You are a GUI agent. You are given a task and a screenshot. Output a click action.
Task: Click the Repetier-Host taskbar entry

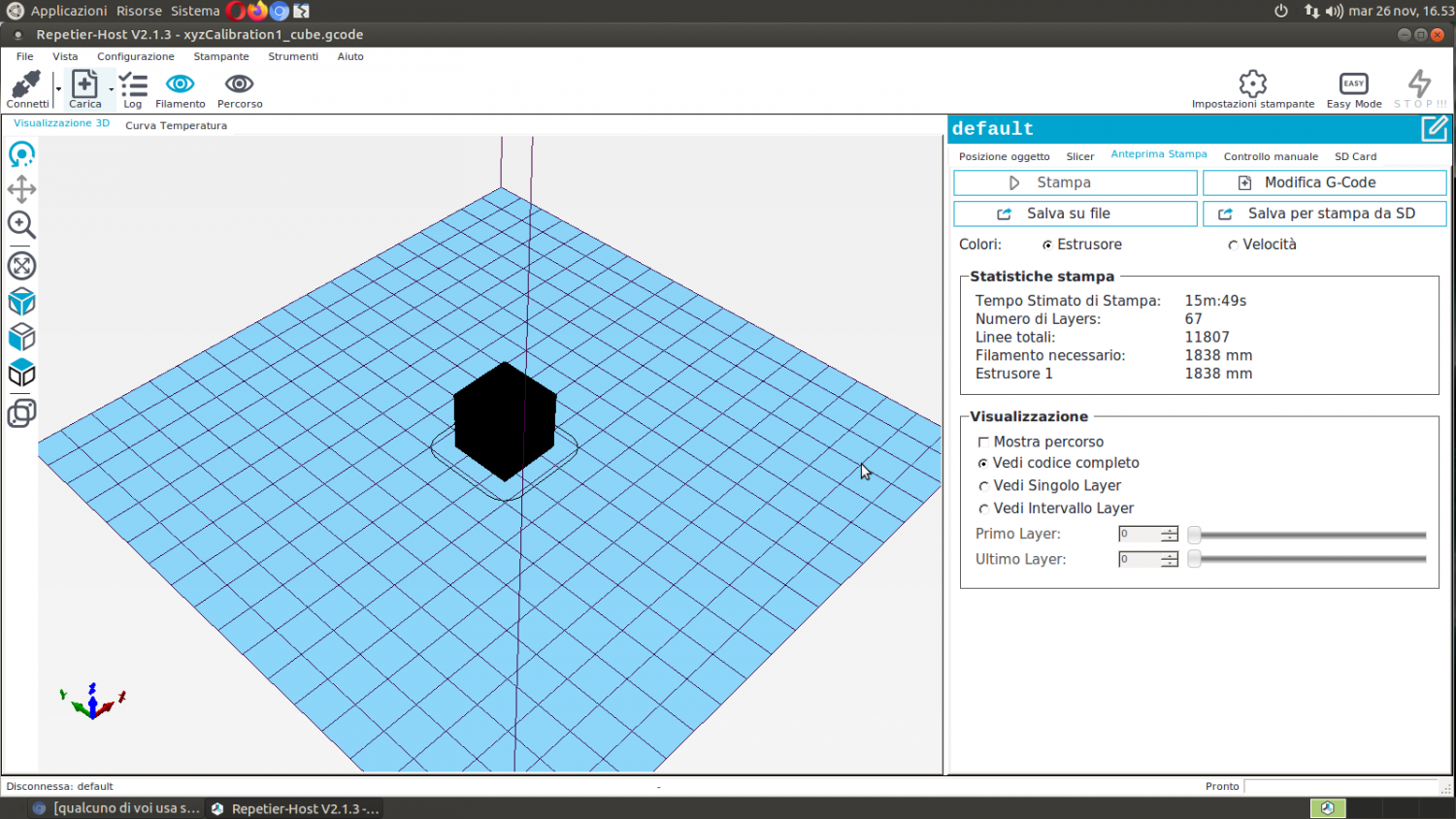[295, 808]
